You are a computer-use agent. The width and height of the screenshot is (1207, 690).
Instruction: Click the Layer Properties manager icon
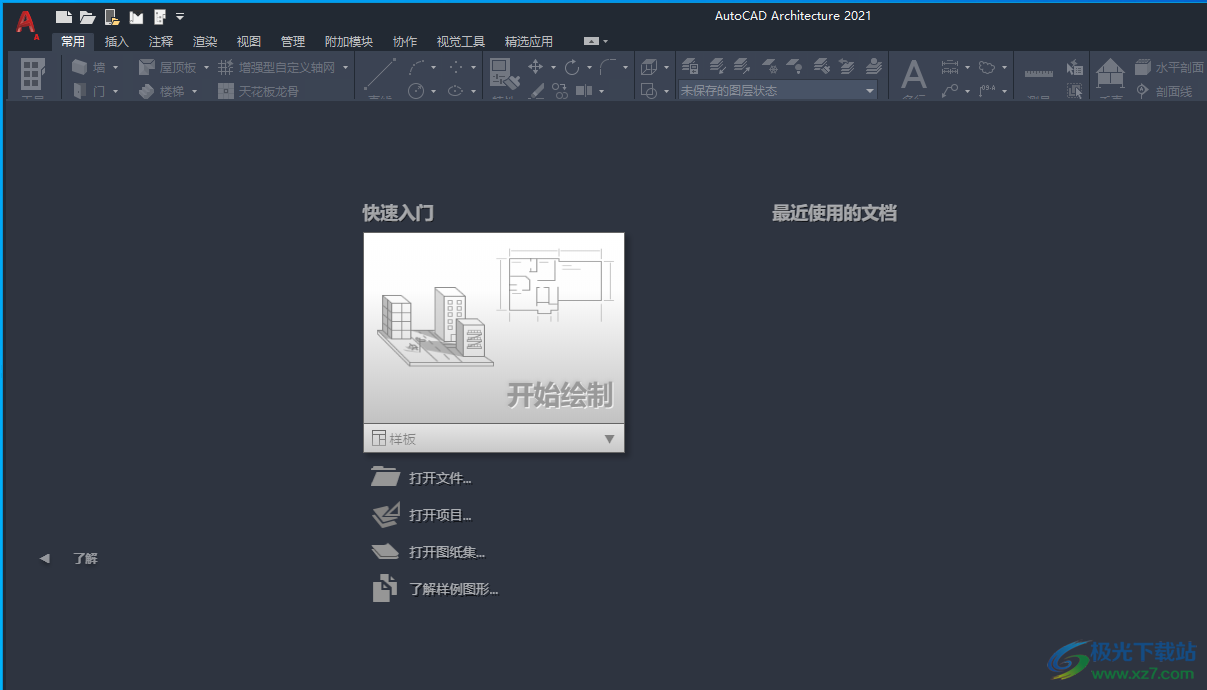691,67
